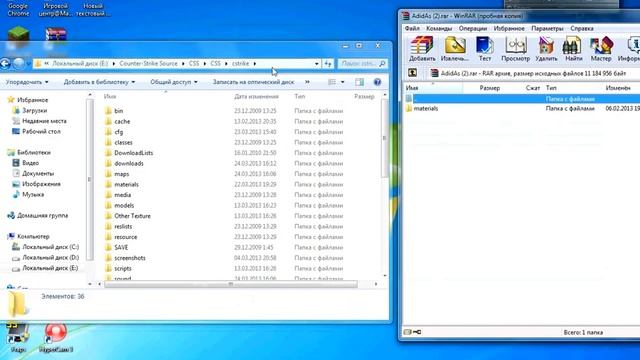Open Explorer help question mark icon
The width and height of the screenshot is (640, 360).
(x=377, y=82)
